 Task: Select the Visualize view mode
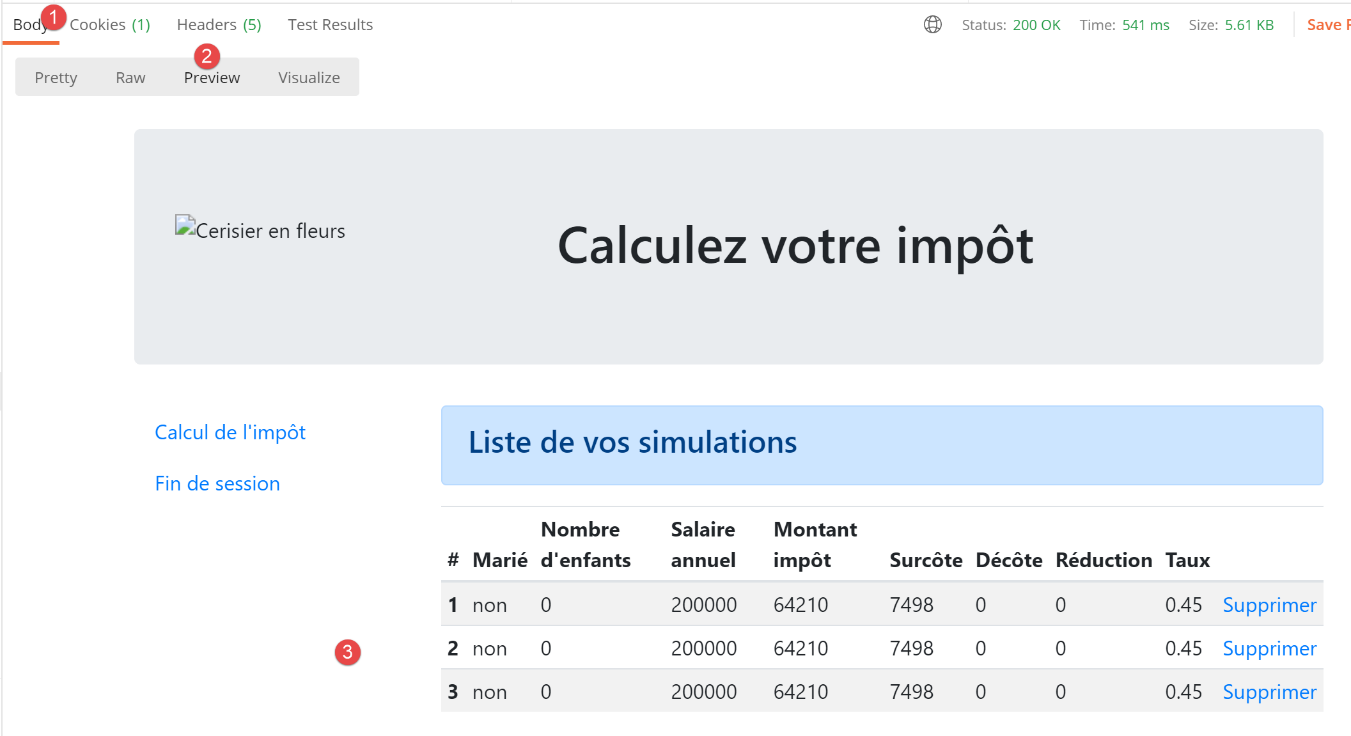click(309, 78)
